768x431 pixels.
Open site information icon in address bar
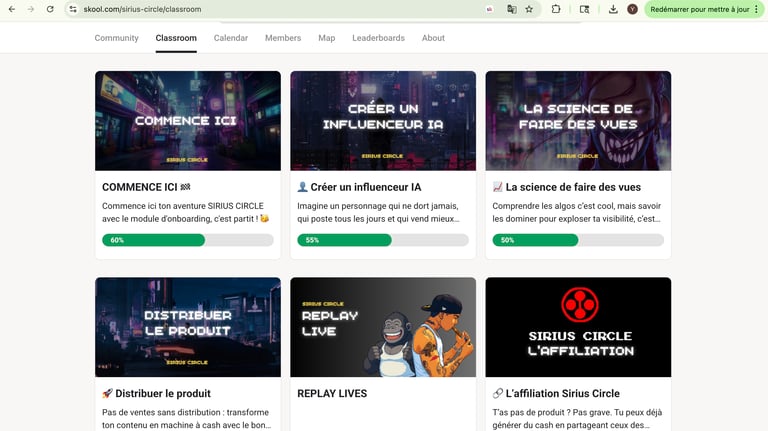[x=73, y=9]
